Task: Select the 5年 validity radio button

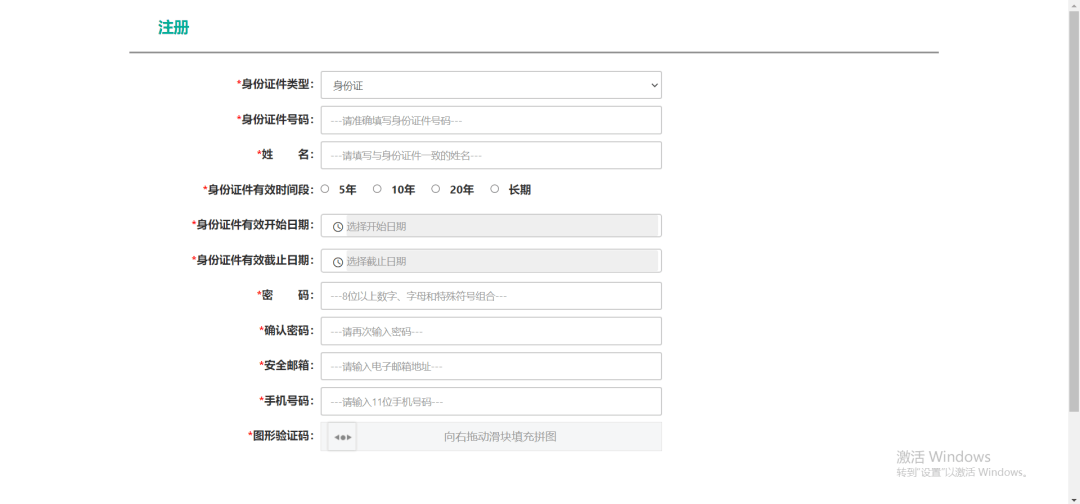Action: point(326,189)
